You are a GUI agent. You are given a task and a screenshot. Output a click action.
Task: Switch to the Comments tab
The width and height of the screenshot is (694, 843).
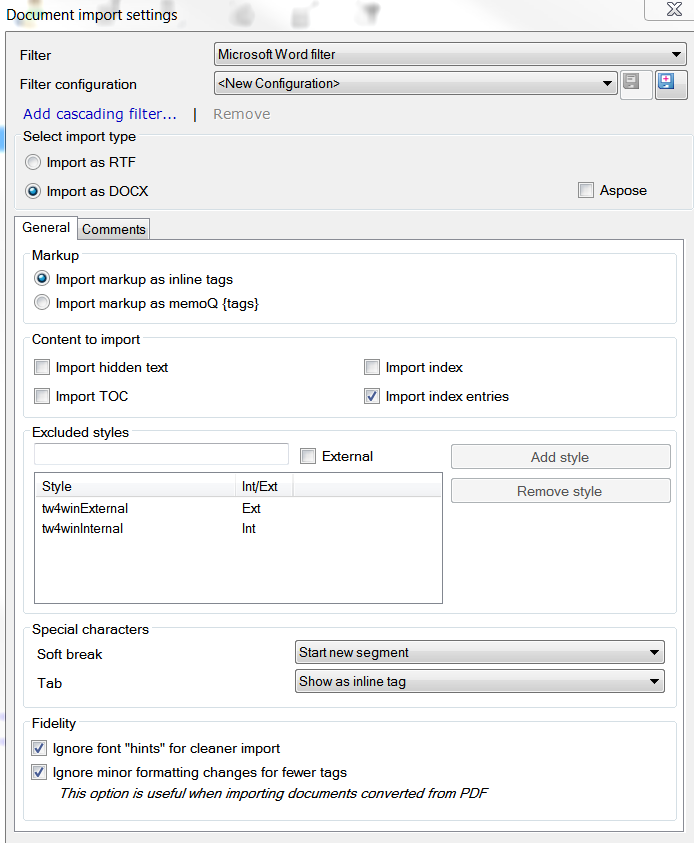coord(113,229)
